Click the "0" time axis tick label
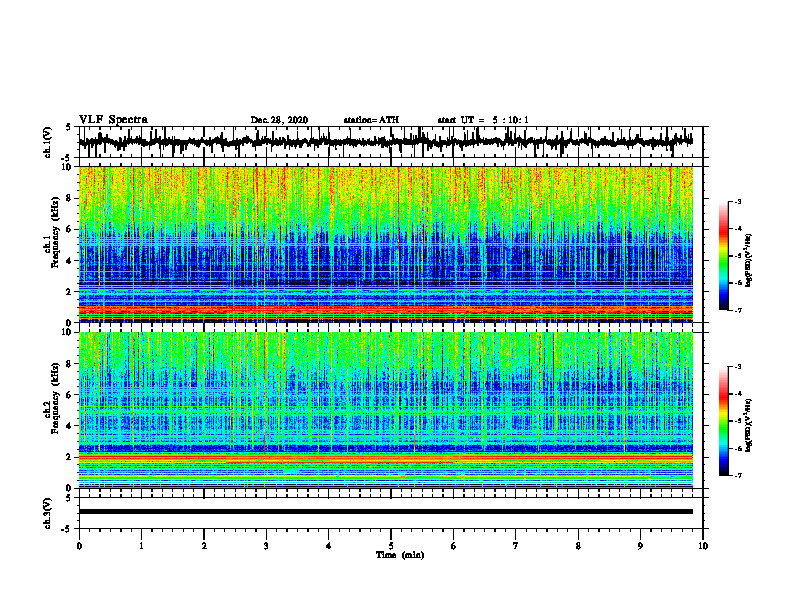 point(79,546)
